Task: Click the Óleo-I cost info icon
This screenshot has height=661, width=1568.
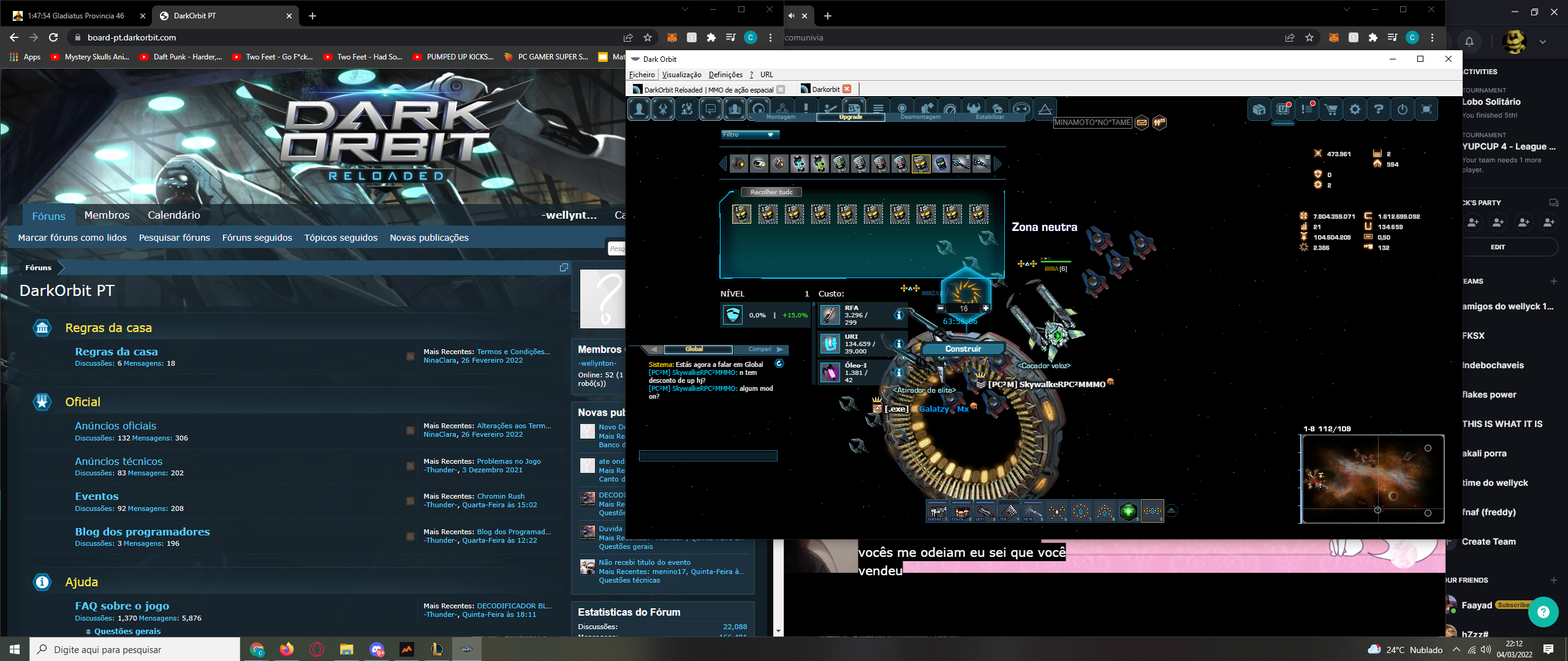Action: (x=899, y=372)
